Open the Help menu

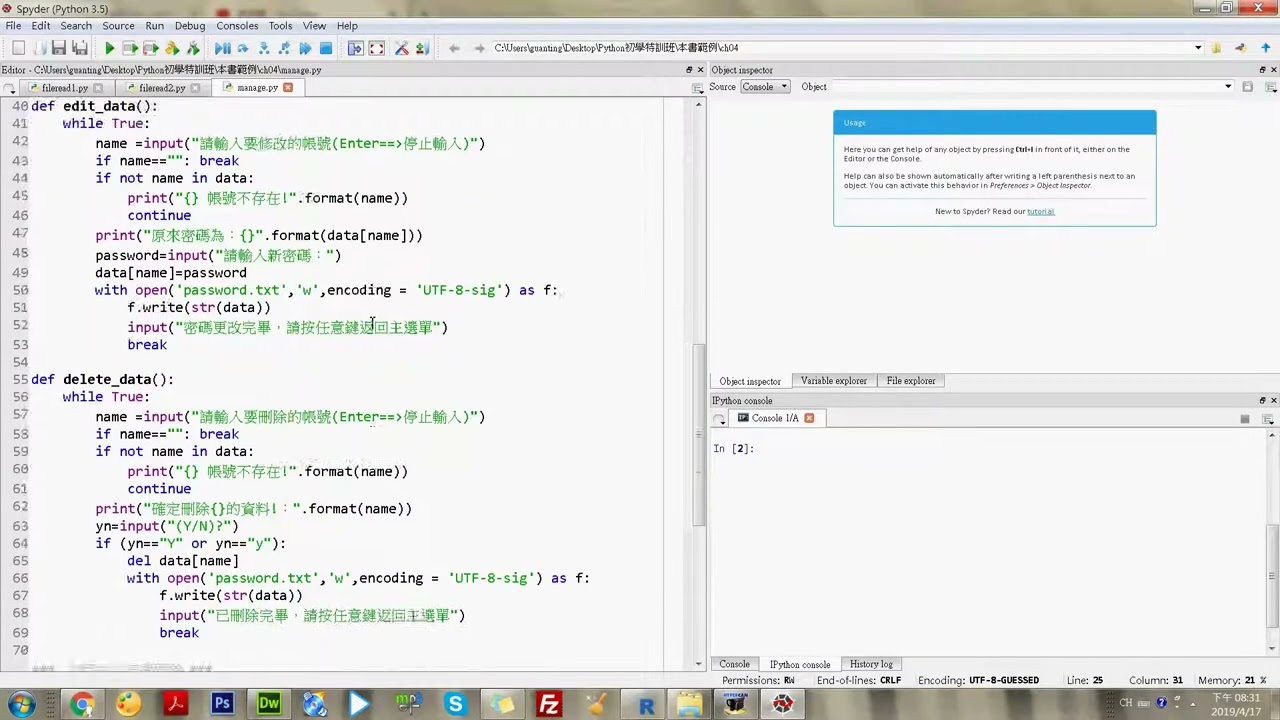tap(347, 26)
